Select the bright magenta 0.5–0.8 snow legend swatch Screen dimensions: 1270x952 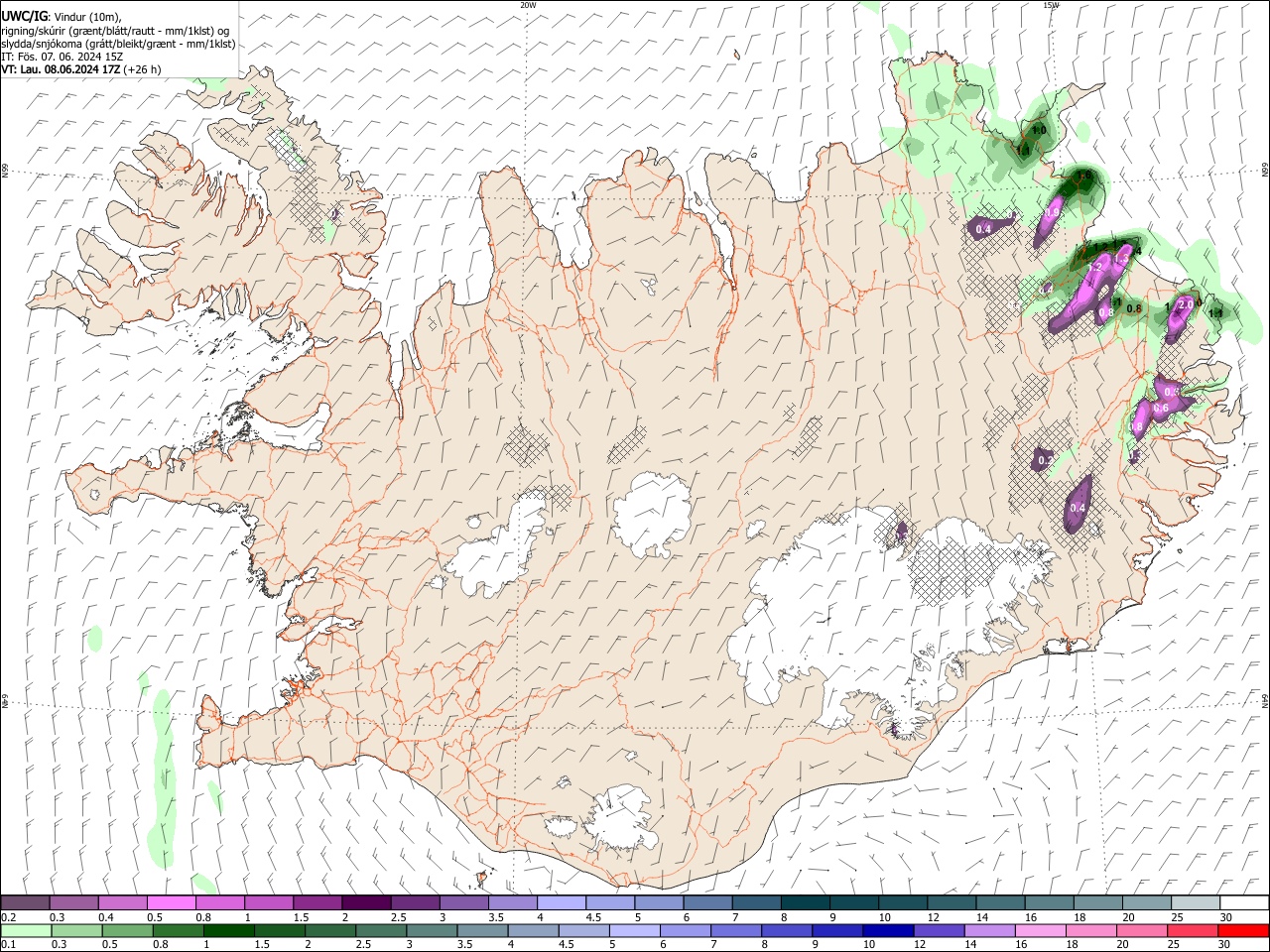(171, 902)
